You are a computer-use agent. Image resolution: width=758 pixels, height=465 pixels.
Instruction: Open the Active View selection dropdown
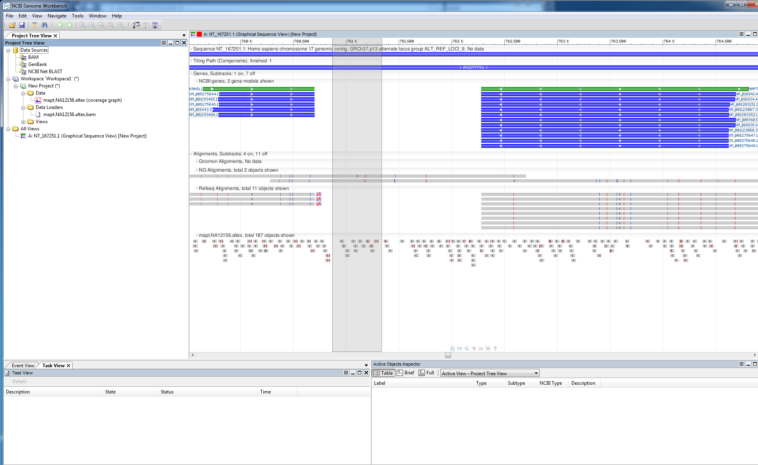coord(489,373)
